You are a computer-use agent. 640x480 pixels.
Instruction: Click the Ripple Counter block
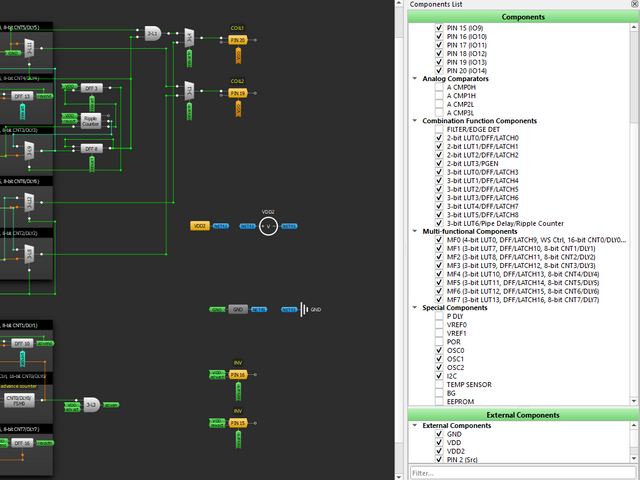[x=90, y=120]
